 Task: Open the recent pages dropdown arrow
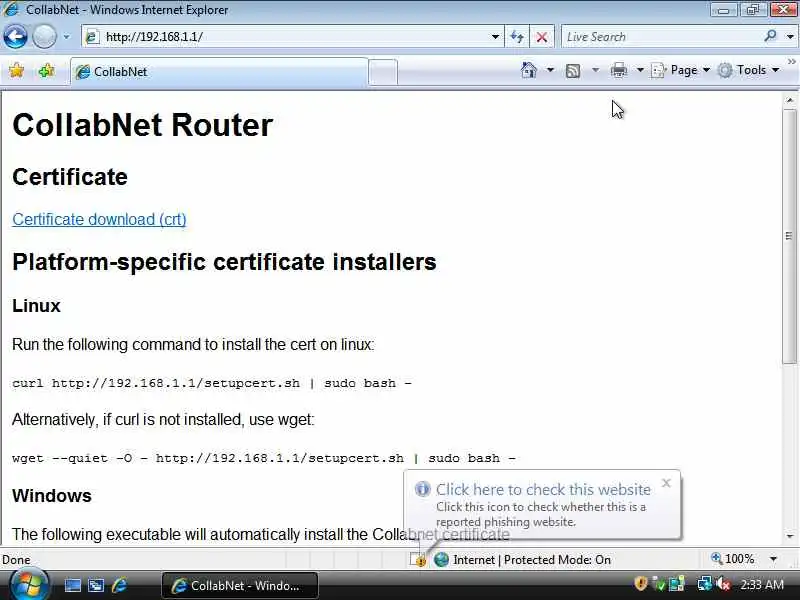point(66,37)
